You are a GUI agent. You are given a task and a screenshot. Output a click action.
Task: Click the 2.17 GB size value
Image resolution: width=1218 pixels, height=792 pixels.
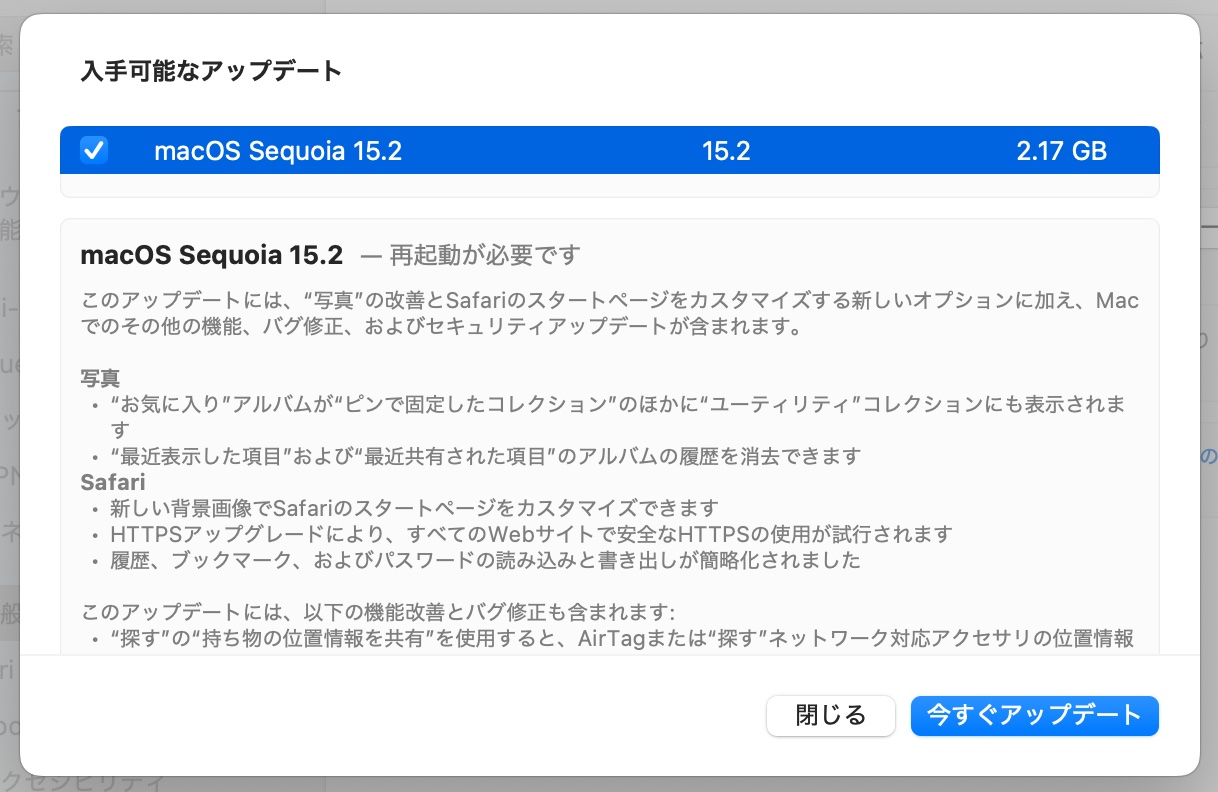1061,151
